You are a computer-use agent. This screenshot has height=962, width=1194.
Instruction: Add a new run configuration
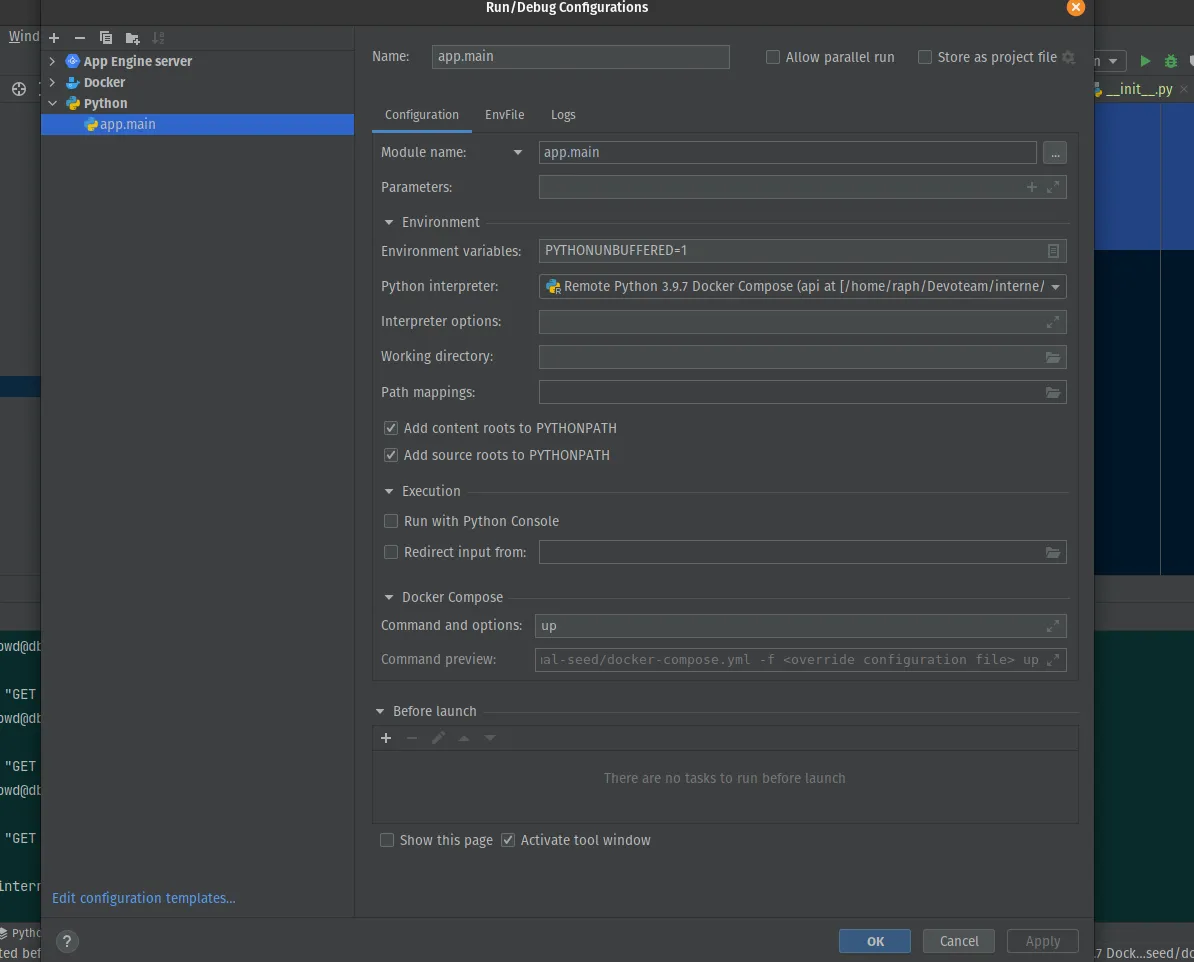click(x=54, y=38)
